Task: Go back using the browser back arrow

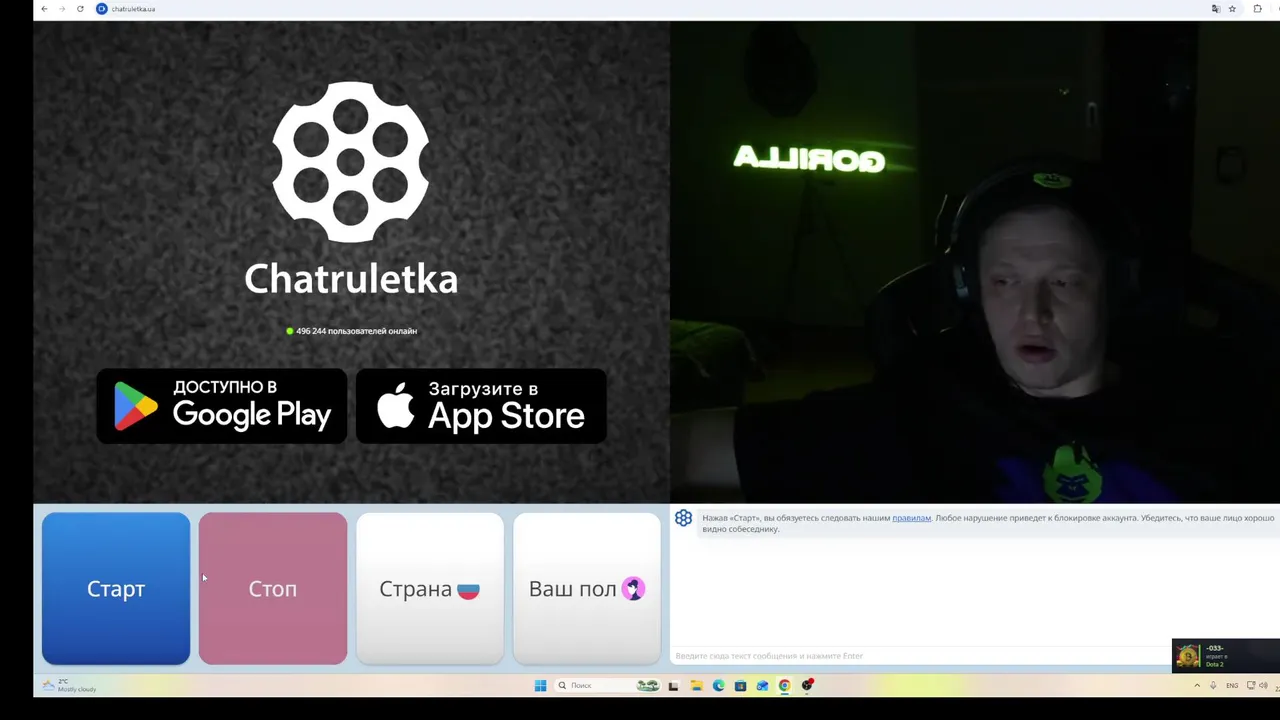Action: (44, 9)
